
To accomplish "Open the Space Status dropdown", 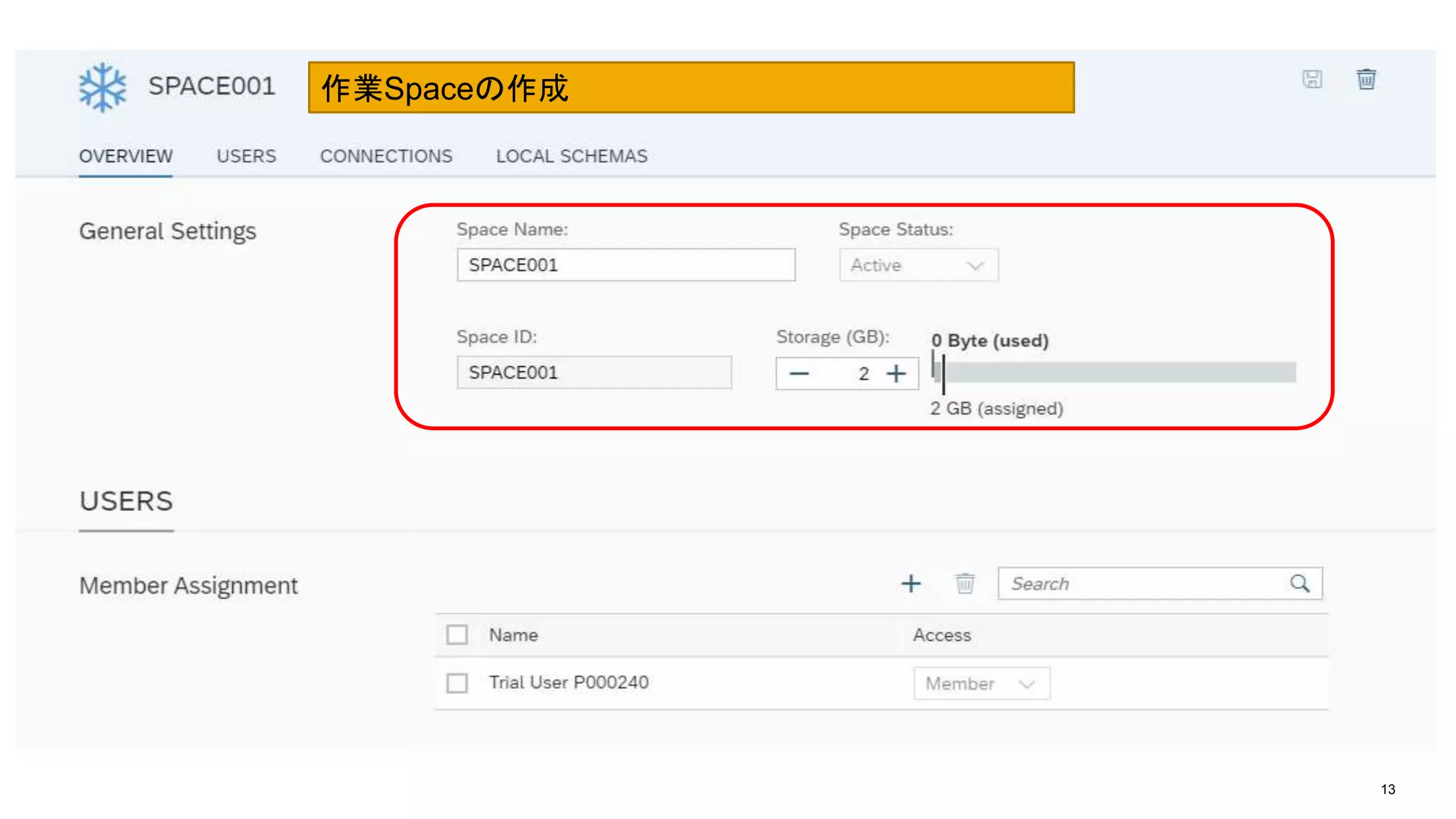I will point(919,265).
